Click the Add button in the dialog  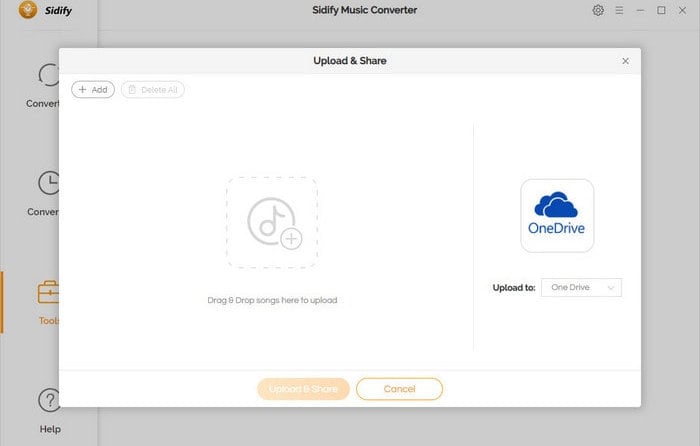93,90
